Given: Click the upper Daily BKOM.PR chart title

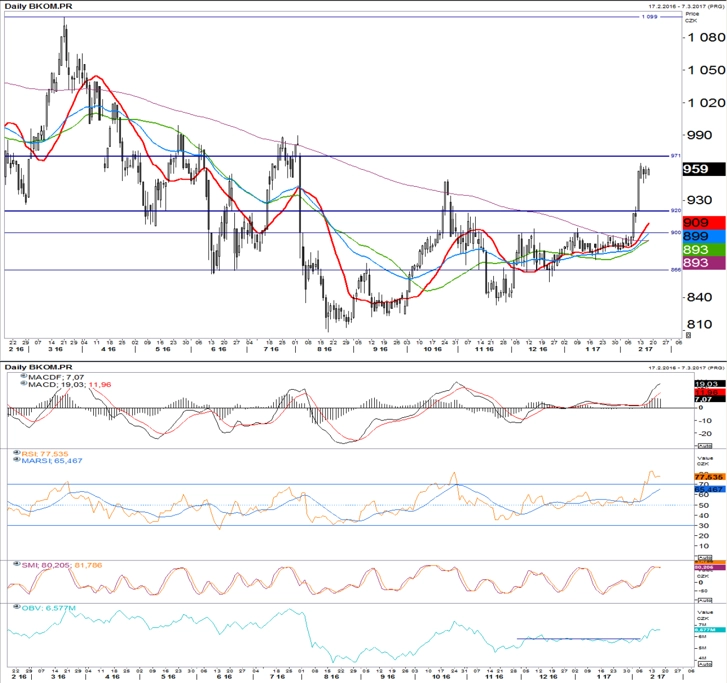Looking at the screenshot, I should point(38,6).
